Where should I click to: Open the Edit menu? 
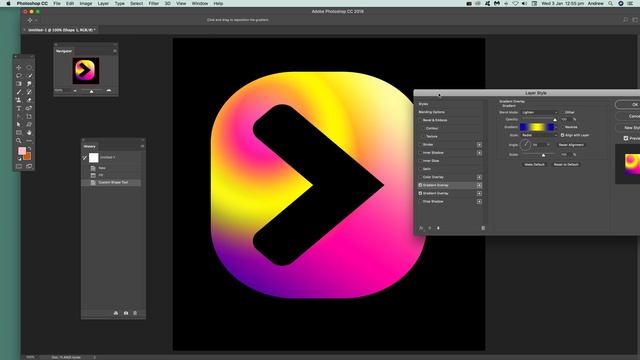pos(70,3)
